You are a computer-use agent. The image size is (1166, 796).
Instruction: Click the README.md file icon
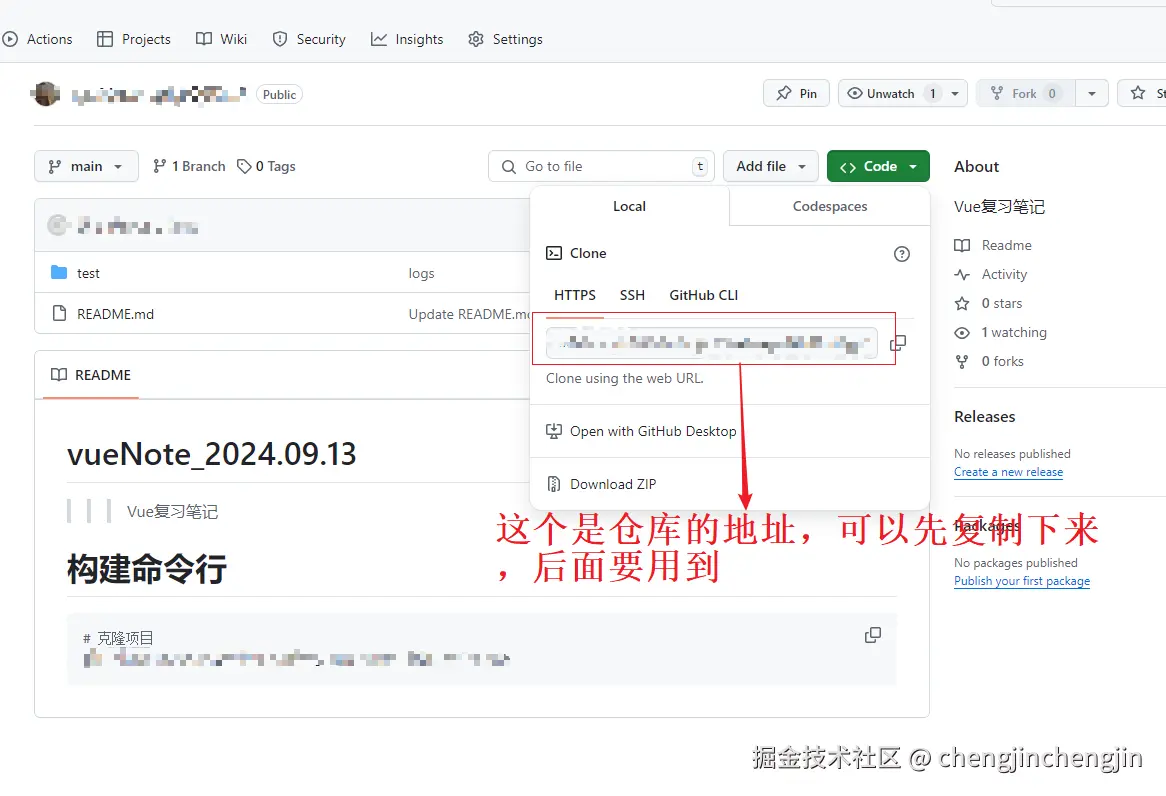tap(59, 313)
